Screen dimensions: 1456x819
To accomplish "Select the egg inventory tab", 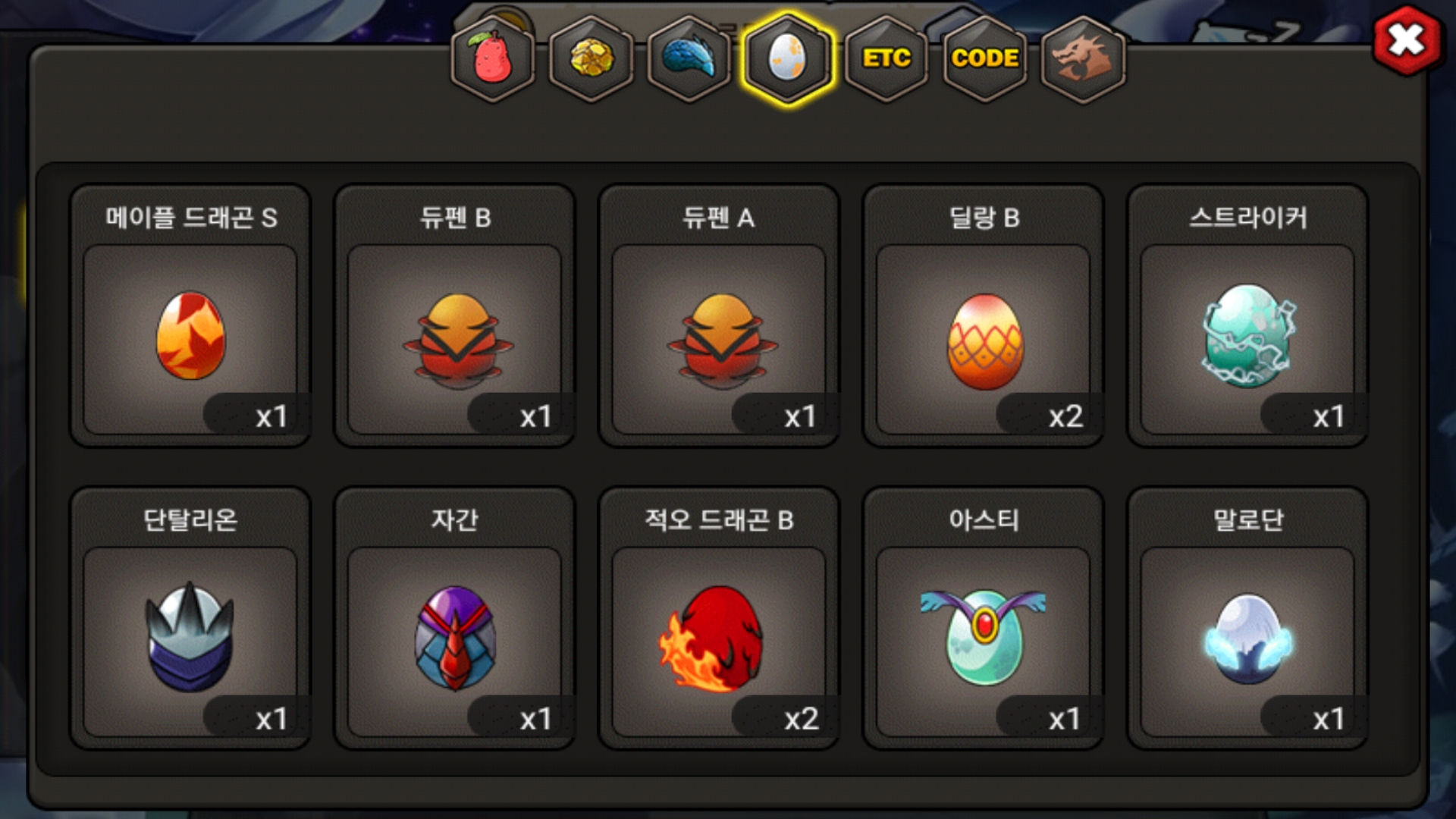I will pyautogui.click(x=788, y=59).
